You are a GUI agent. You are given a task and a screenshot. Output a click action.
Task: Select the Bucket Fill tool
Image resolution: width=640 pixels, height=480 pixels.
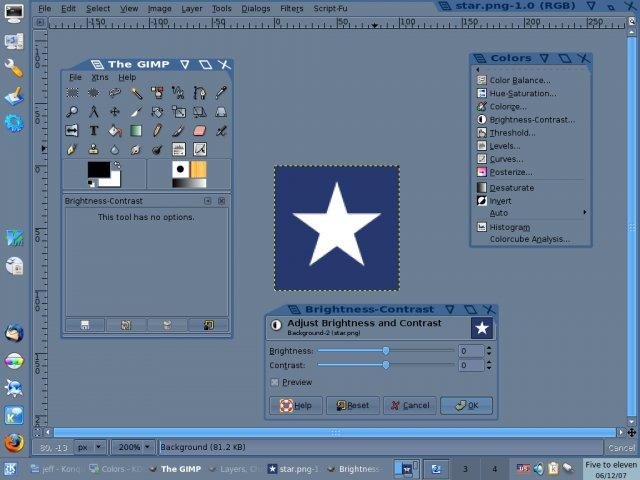click(x=115, y=130)
